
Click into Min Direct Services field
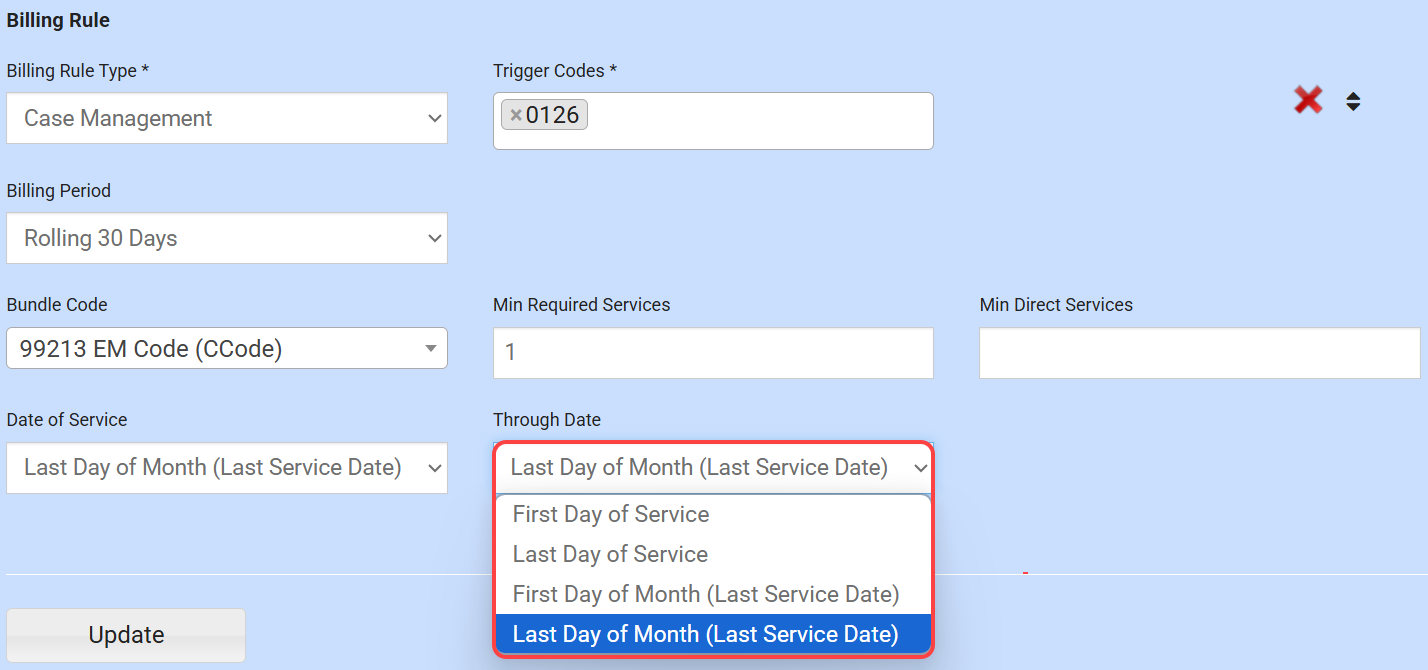point(1199,353)
